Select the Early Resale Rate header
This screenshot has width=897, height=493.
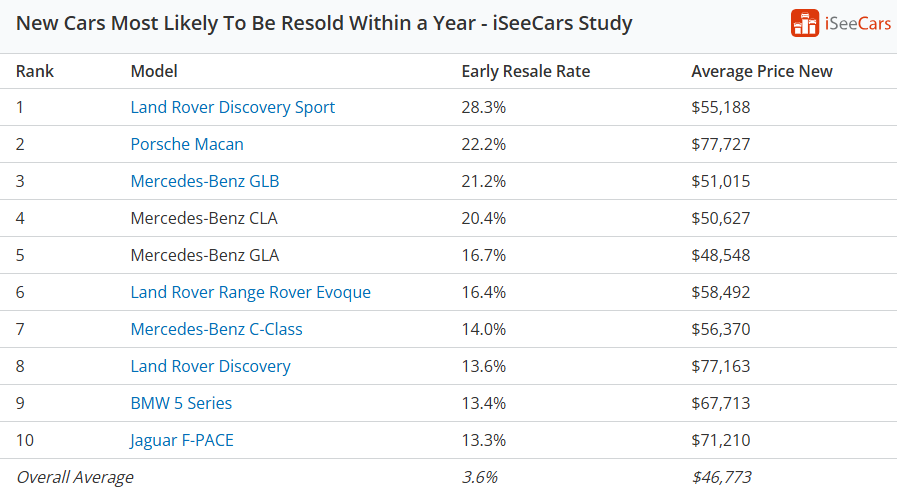pyautogui.click(x=526, y=71)
